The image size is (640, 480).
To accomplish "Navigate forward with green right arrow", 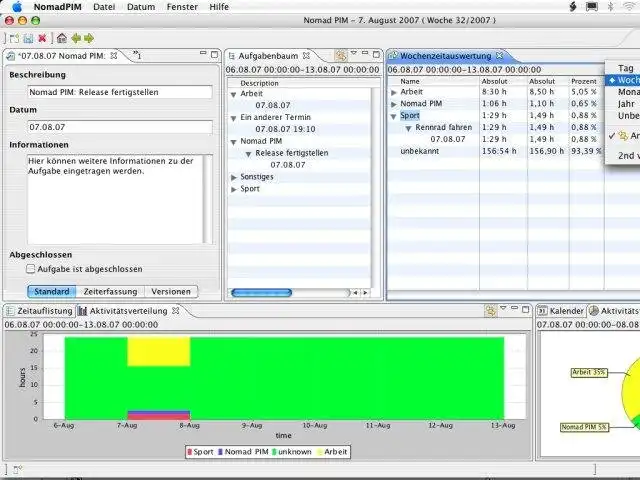I will pos(89,38).
